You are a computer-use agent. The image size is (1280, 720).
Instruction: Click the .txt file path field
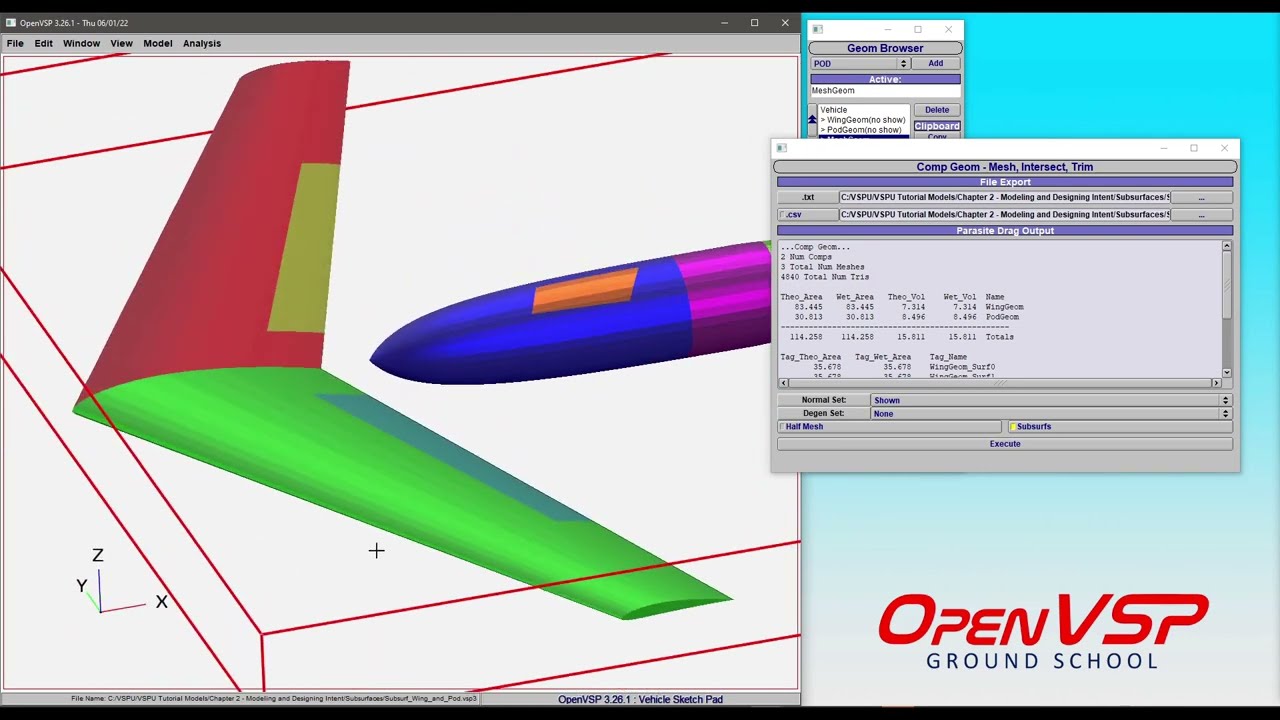[x=1005, y=198]
